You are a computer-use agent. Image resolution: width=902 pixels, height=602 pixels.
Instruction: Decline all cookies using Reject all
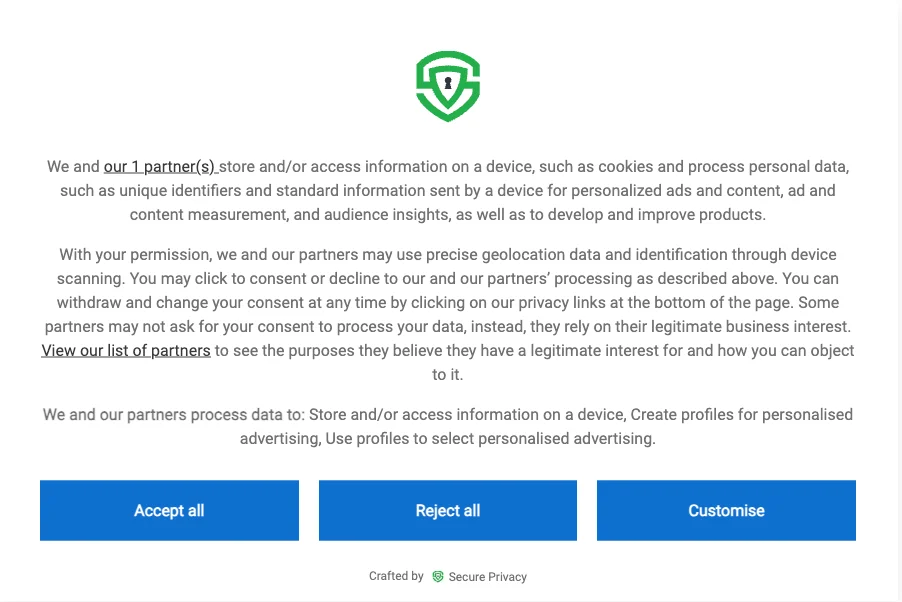tap(447, 510)
